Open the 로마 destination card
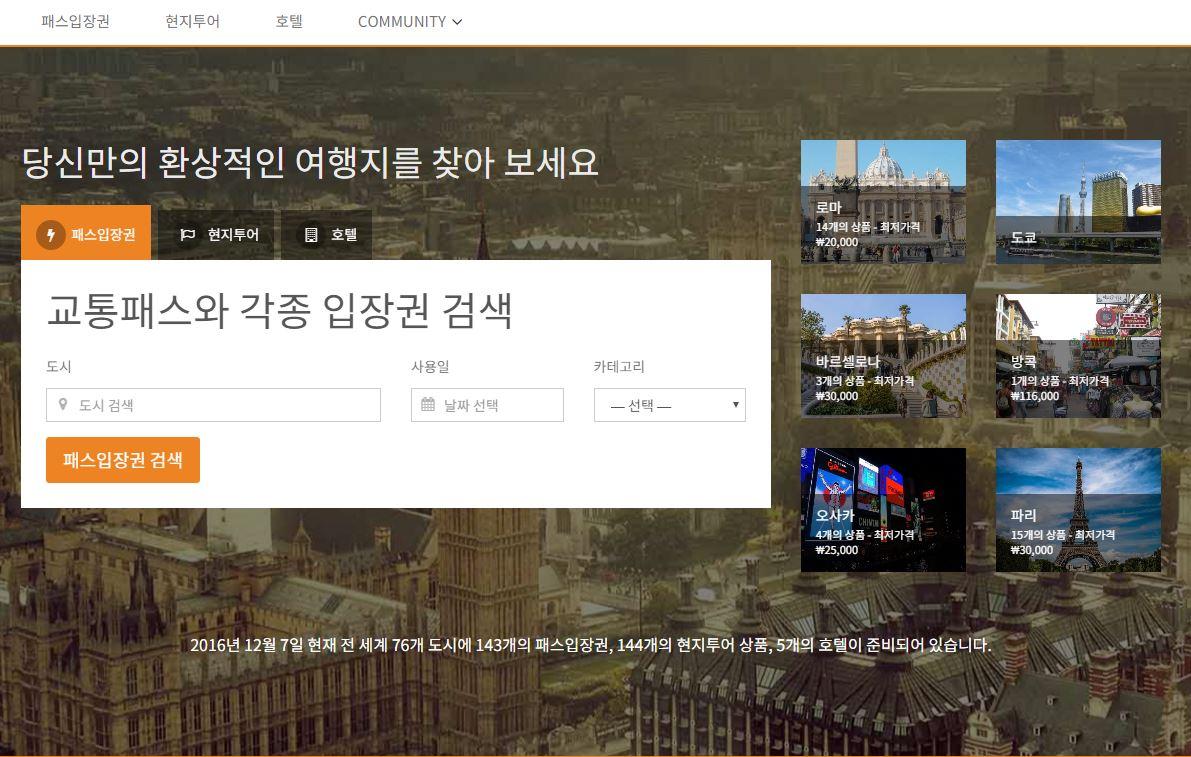 pos(883,201)
